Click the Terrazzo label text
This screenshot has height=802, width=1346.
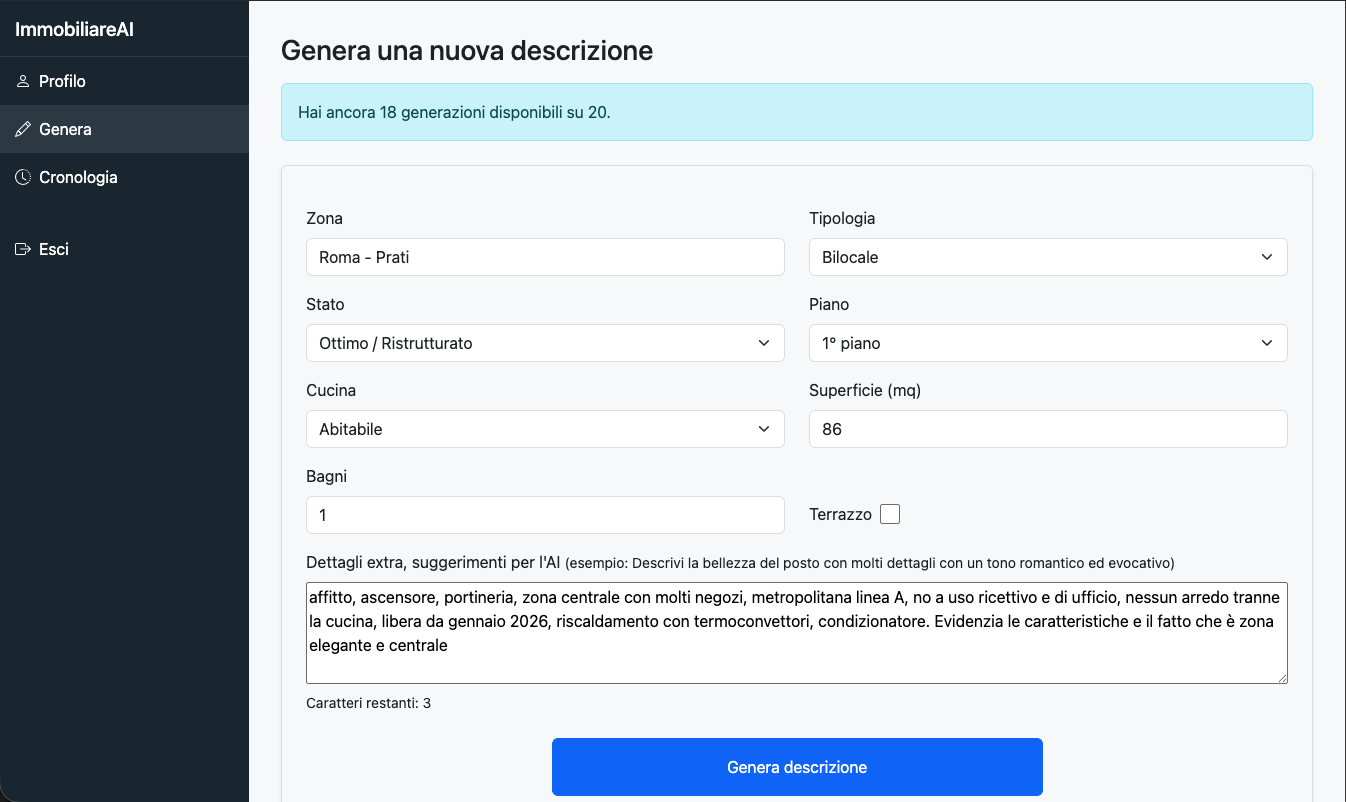pos(840,515)
